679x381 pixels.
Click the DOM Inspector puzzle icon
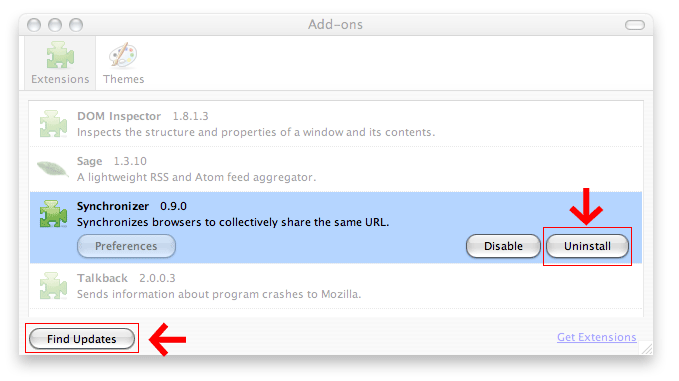pyautogui.click(x=53, y=124)
